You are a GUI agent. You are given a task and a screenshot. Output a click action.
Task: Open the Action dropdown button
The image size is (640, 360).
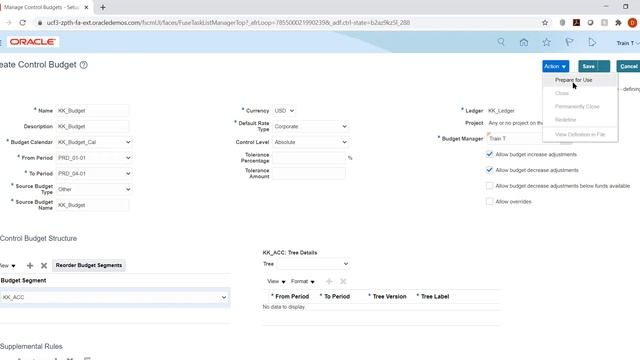[556, 66]
